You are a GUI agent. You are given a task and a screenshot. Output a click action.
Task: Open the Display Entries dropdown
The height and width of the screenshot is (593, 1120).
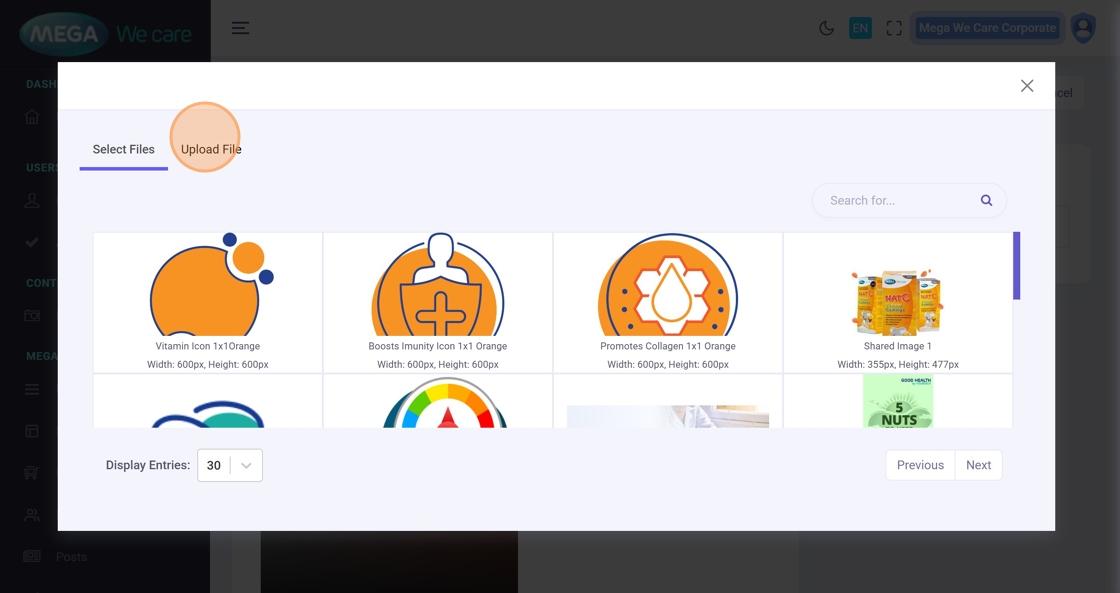tap(230, 465)
